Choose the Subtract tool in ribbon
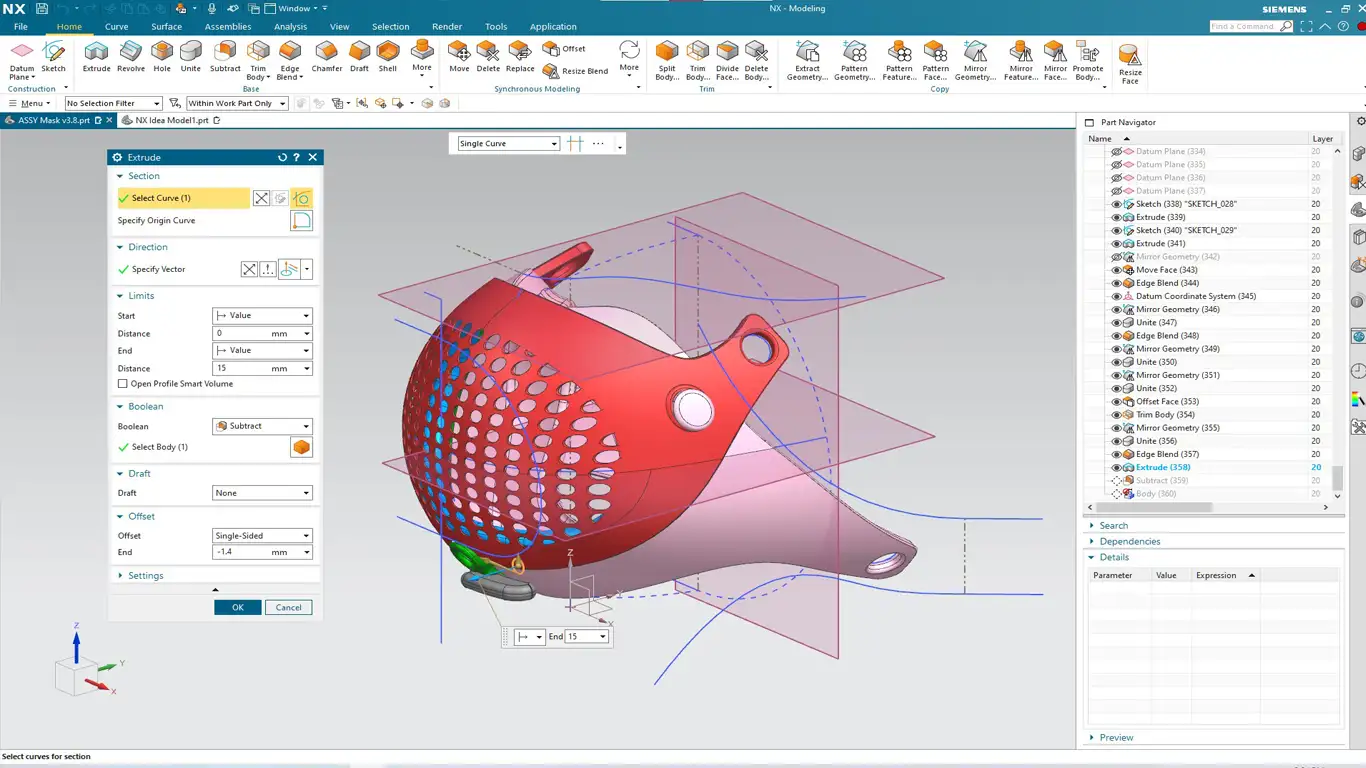Image resolution: width=1366 pixels, height=768 pixels. (225, 56)
